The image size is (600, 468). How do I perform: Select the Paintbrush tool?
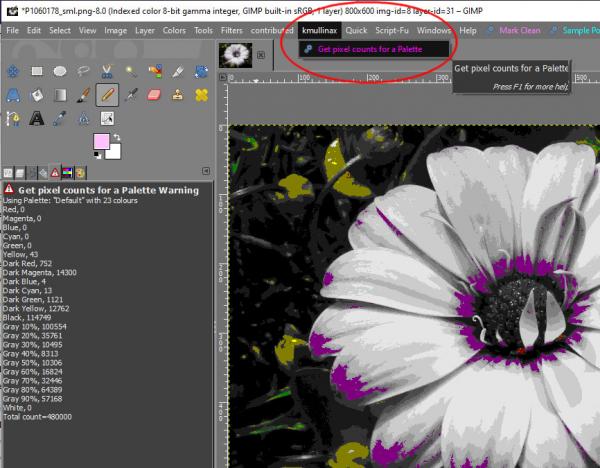point(83,95)
